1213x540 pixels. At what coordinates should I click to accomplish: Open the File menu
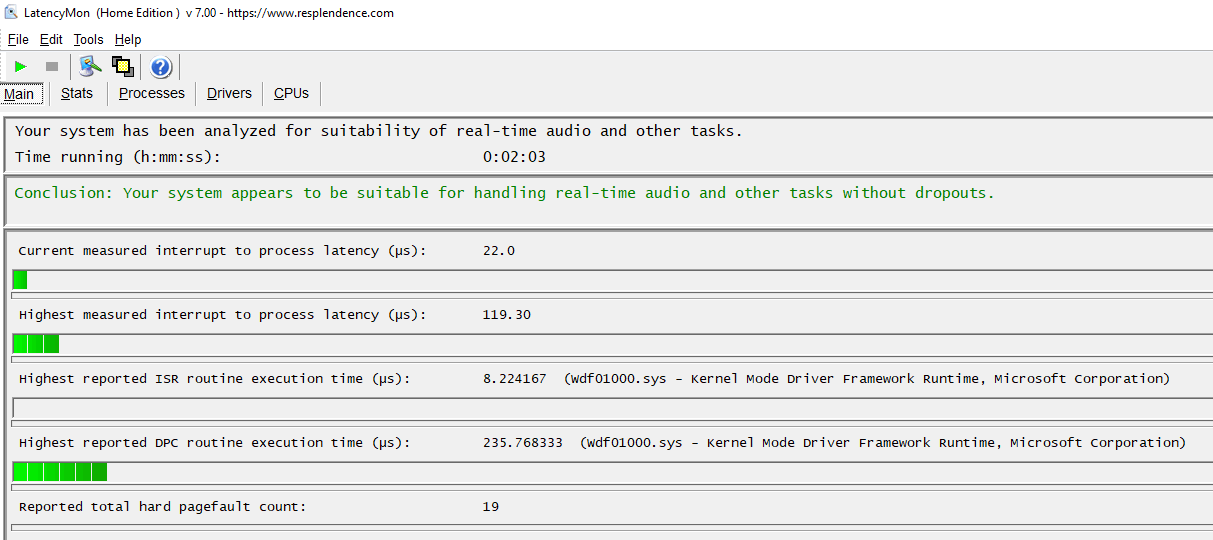(x=18, y=39)
